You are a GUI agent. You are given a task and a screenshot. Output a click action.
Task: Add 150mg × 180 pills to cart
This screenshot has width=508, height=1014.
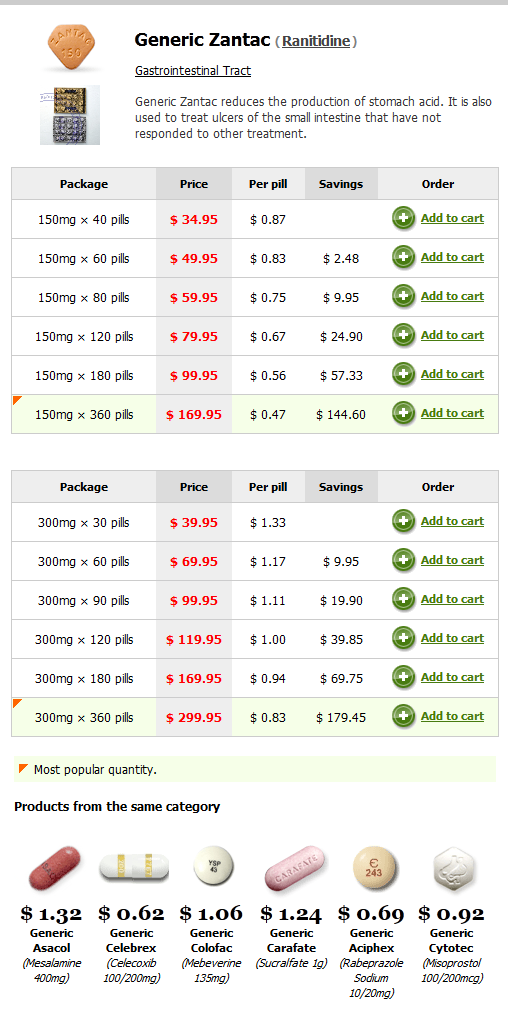click(452, 374)
